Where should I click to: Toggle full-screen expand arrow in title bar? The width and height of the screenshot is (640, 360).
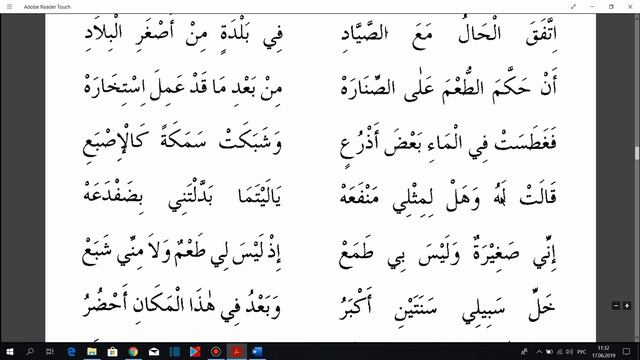573,7
